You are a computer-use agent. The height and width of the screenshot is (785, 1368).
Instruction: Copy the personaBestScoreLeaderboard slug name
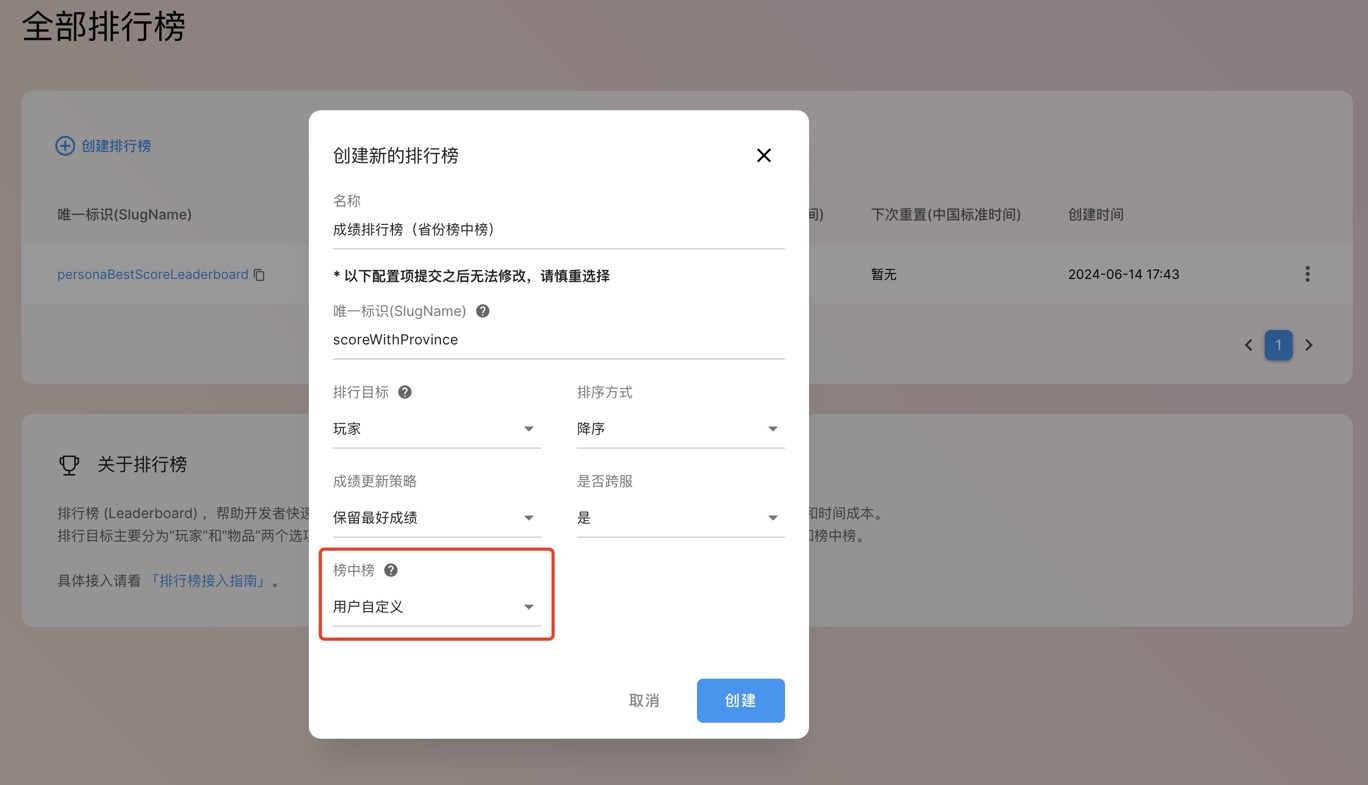pyautogui.click(x=260, y=275)
